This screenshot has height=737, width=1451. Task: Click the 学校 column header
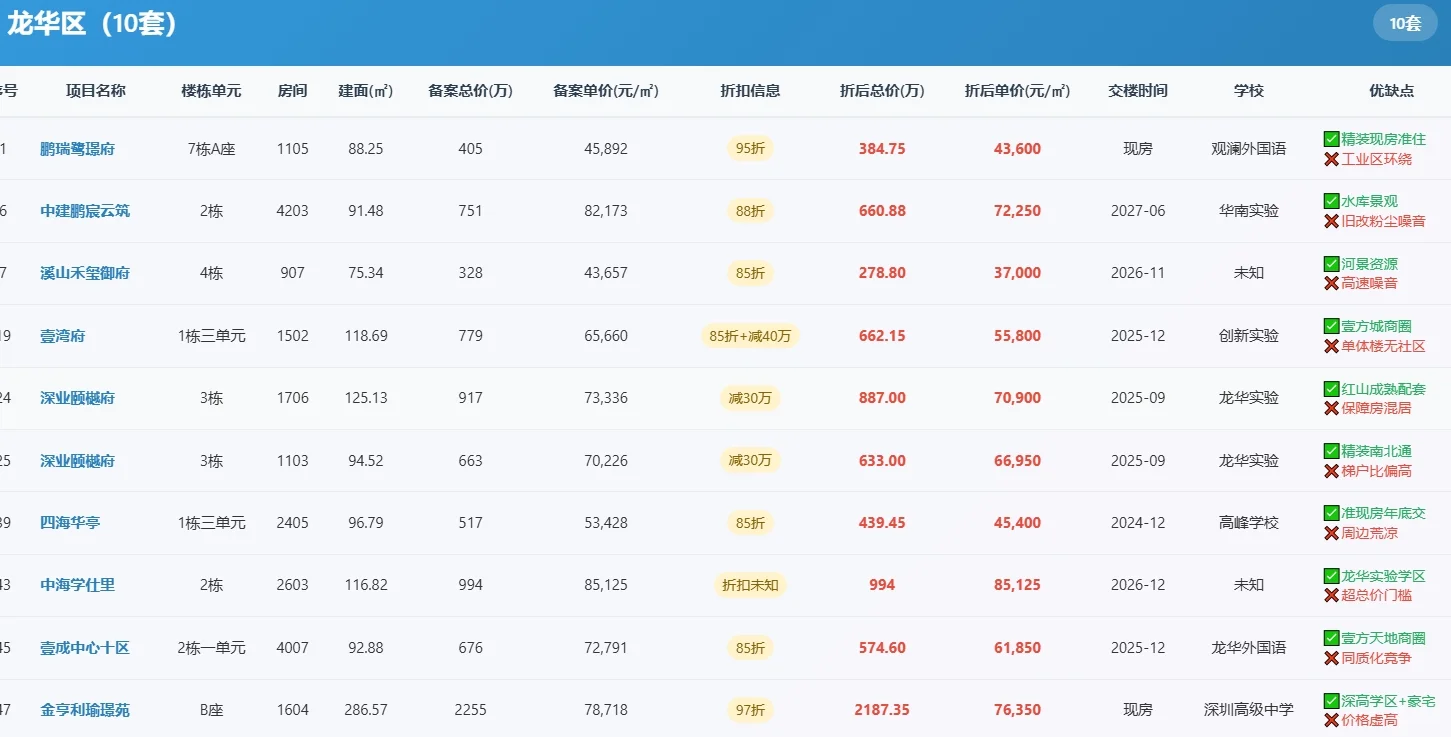click(x=1249, y=91)
